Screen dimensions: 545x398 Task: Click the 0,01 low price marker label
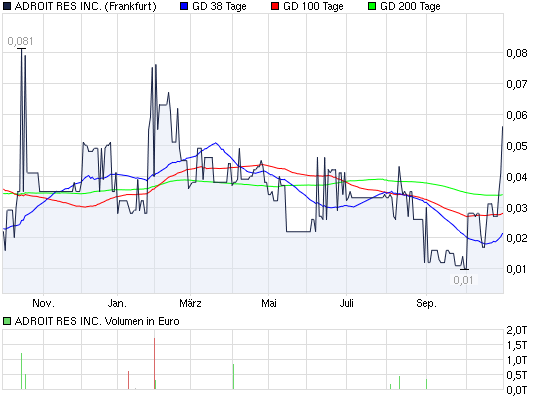[463, 280]
